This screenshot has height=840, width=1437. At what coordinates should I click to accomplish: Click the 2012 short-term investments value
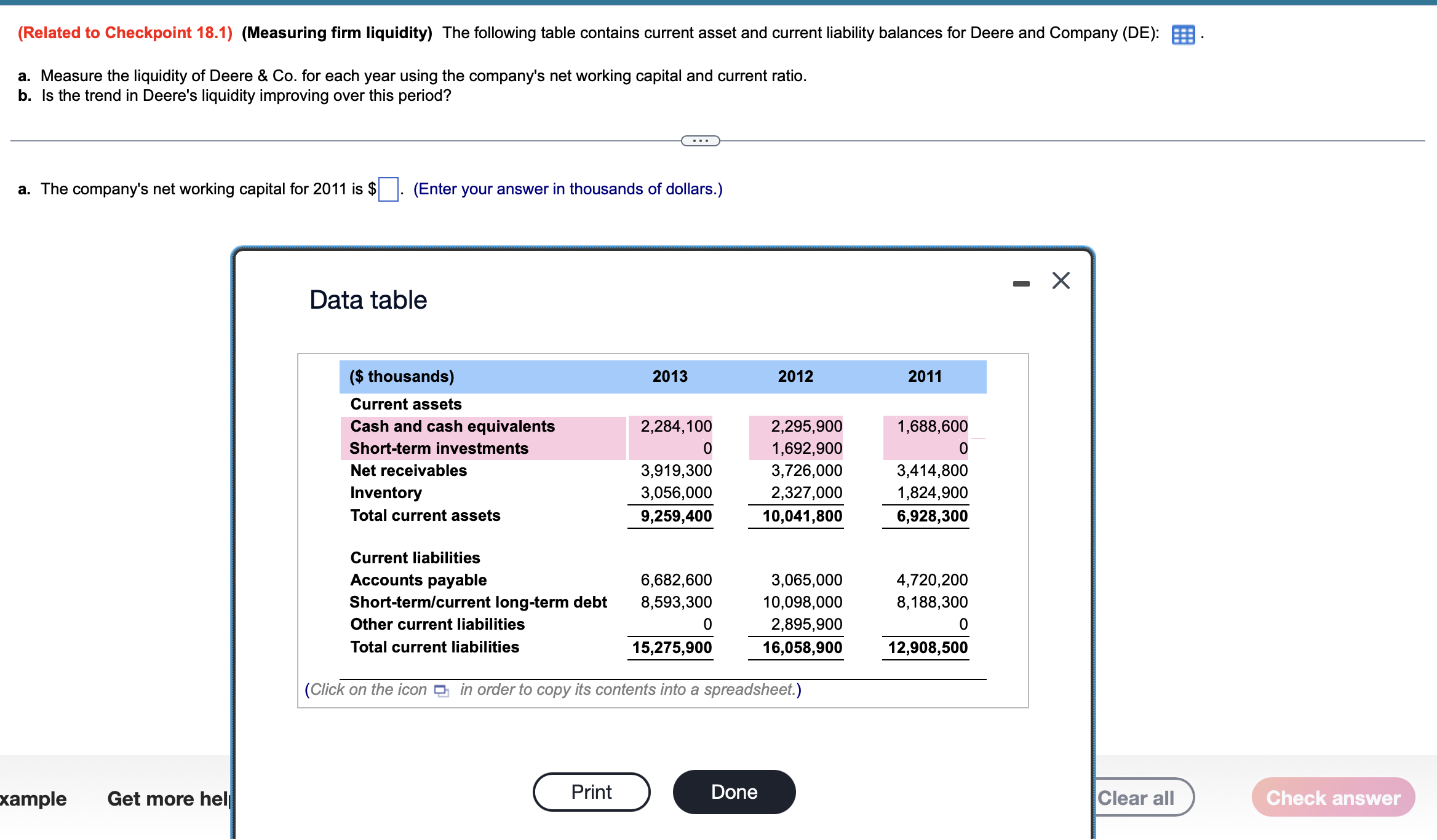pos(806,448)
